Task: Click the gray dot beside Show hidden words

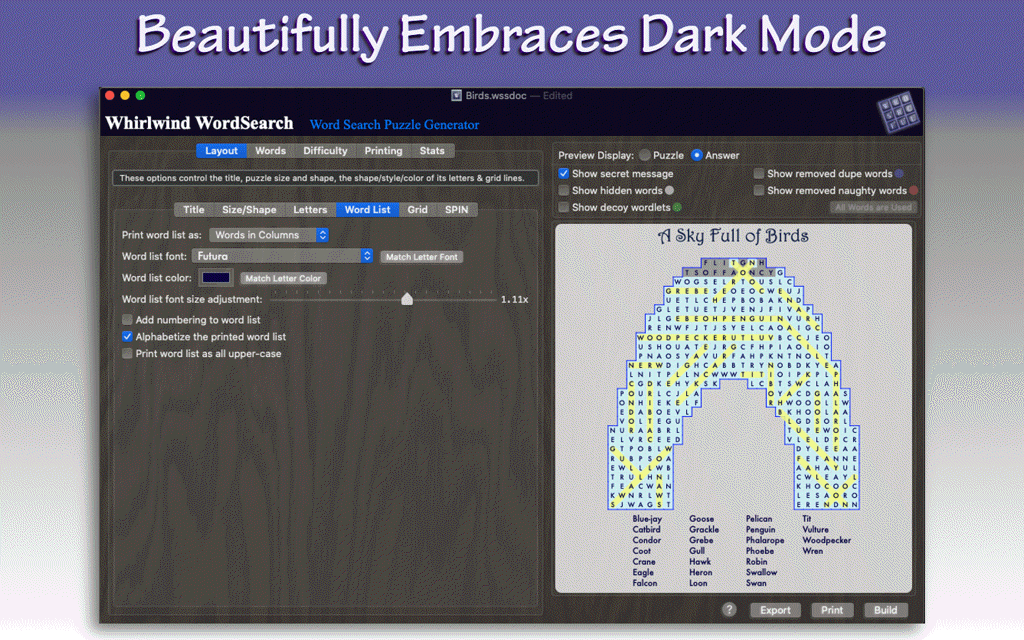Action: click(670, 191)
